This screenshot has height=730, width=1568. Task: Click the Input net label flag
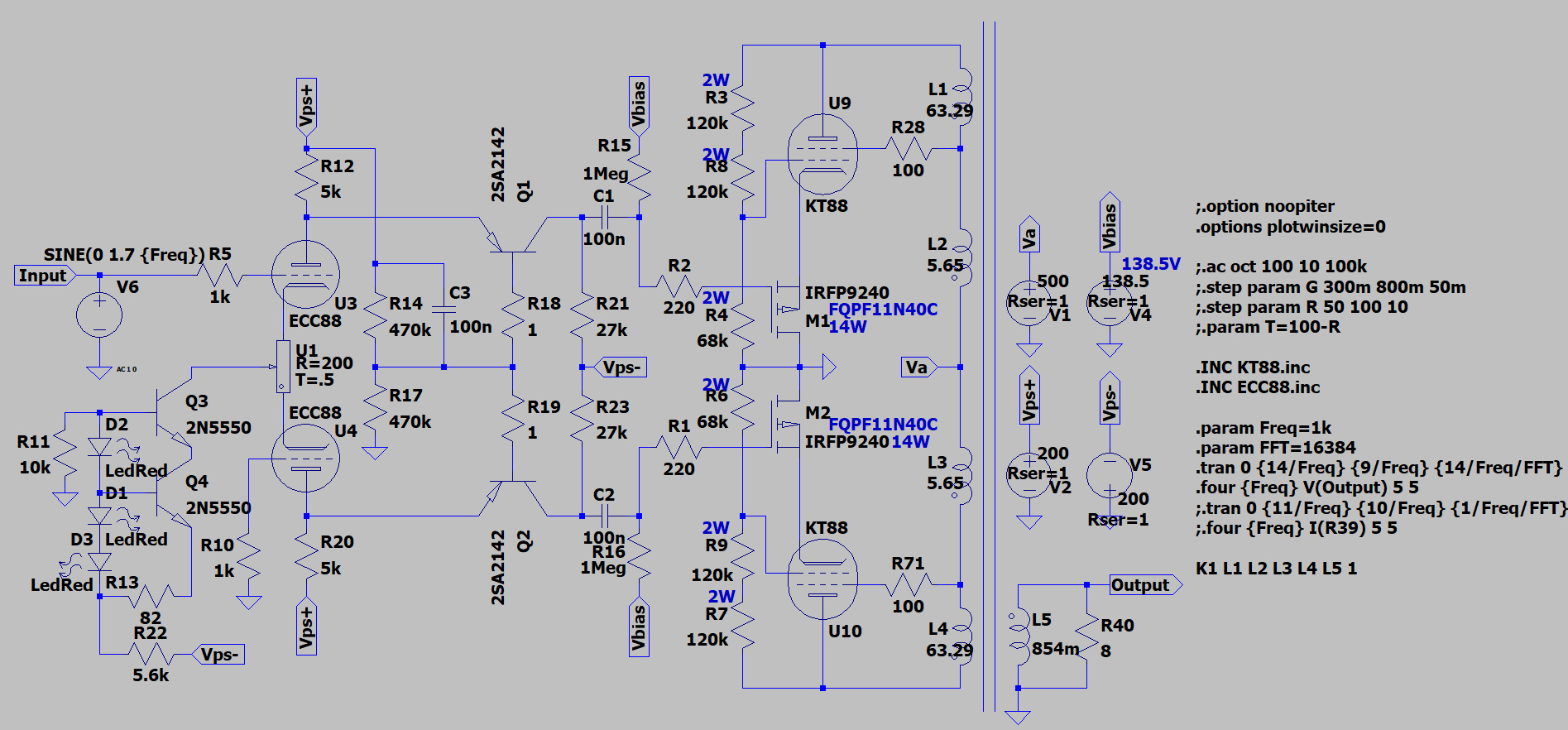click(x=45, y=276)
